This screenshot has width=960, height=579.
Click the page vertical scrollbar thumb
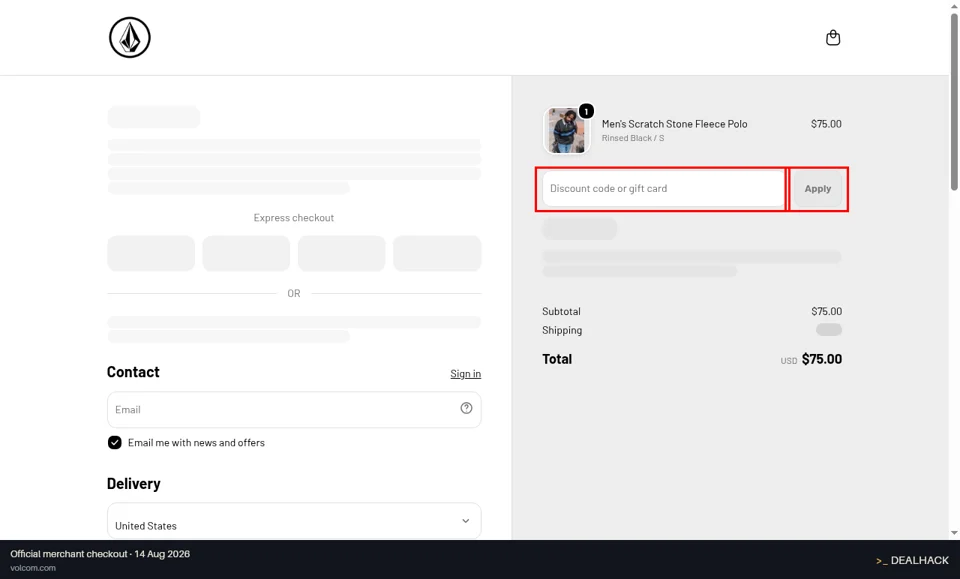(x=954, y=101)
